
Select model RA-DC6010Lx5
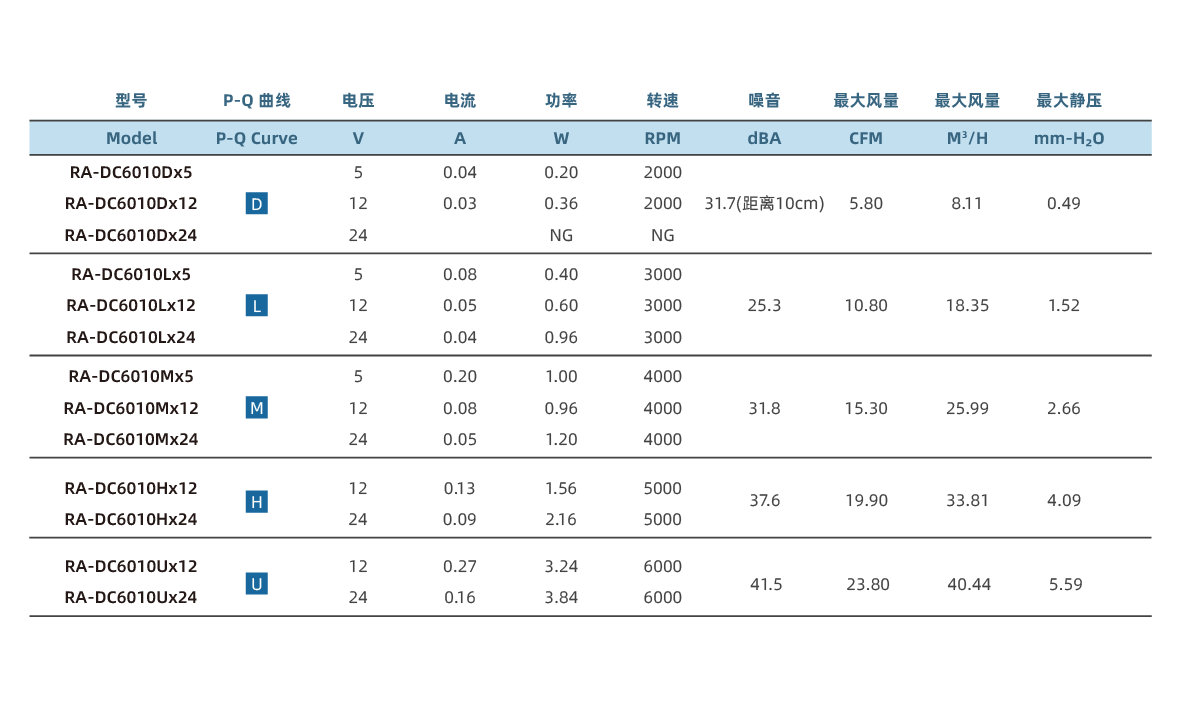click(131, 274)
